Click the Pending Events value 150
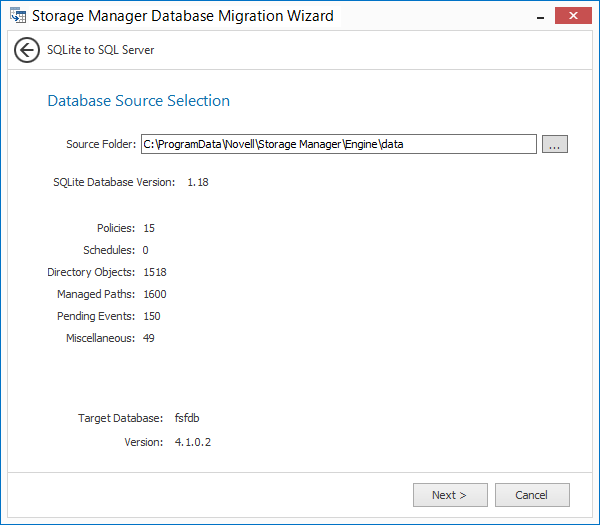Viewport: 602px width, 527px height. pyautogui.click(x=152, y=316)
